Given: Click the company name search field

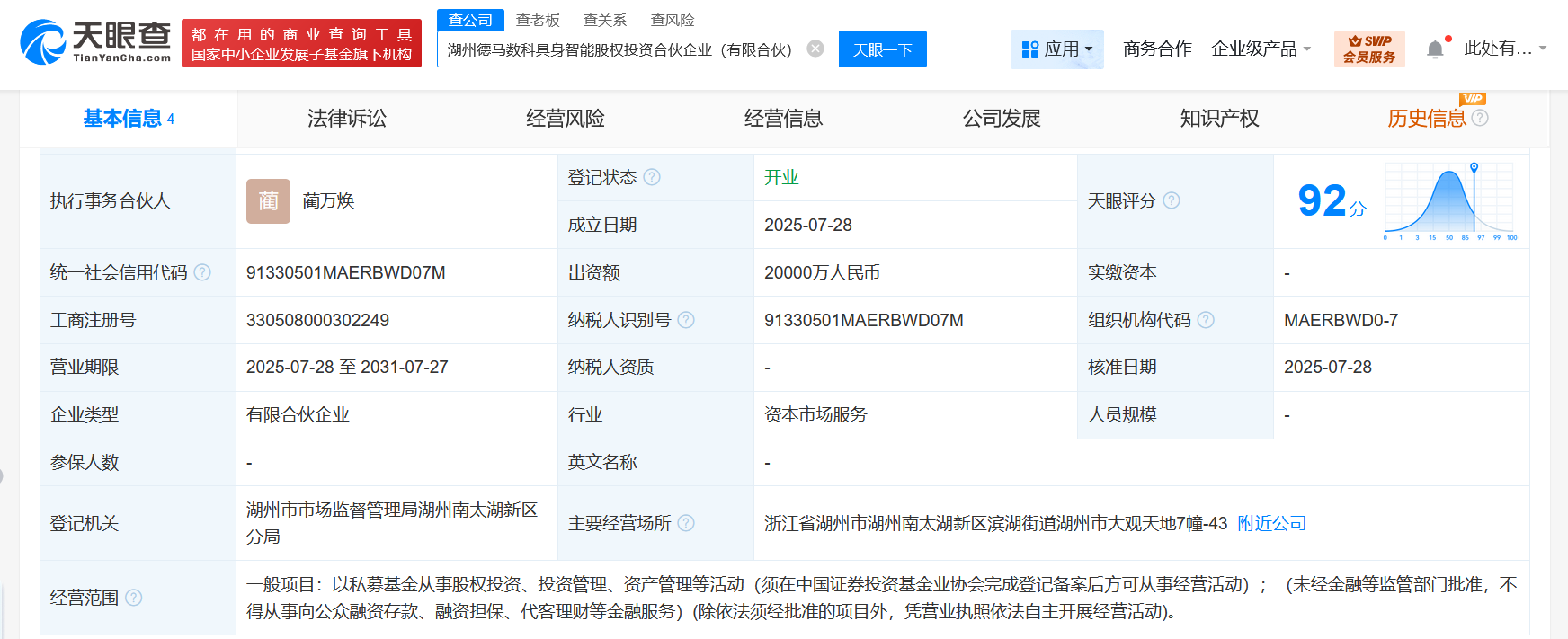Looking at the screenshot, I should coord(620,49).
